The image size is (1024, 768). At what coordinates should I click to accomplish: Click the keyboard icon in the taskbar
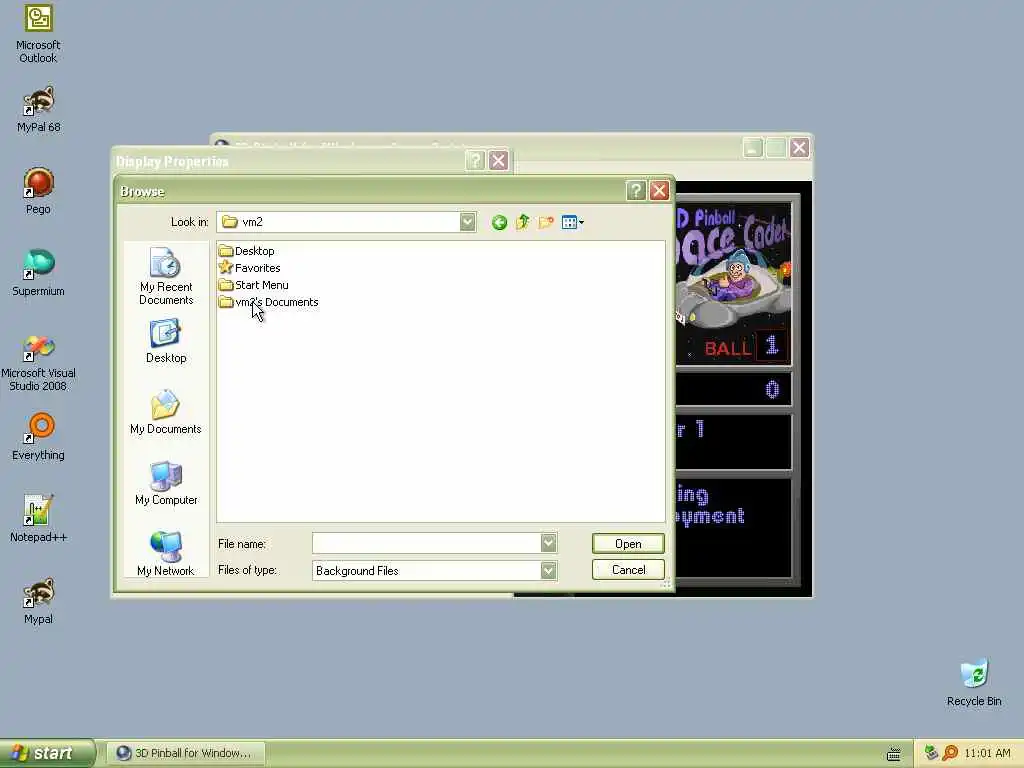[894, 754]
